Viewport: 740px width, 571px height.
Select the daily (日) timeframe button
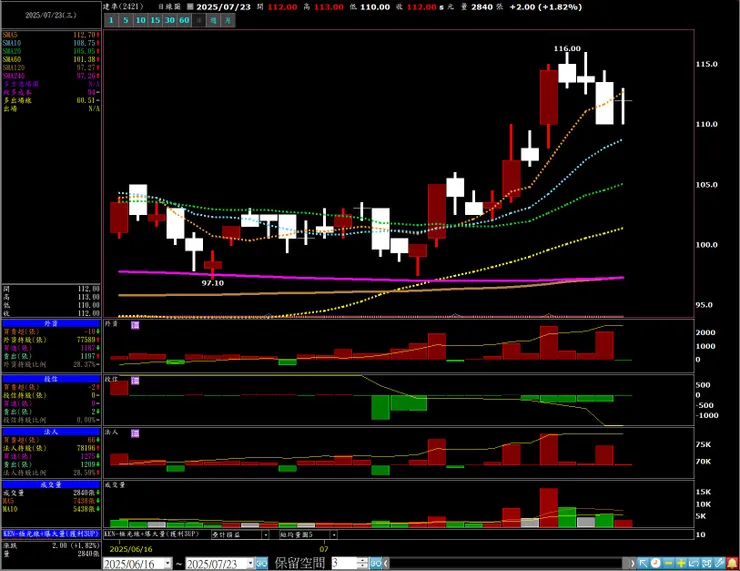(x=199, y=20)
